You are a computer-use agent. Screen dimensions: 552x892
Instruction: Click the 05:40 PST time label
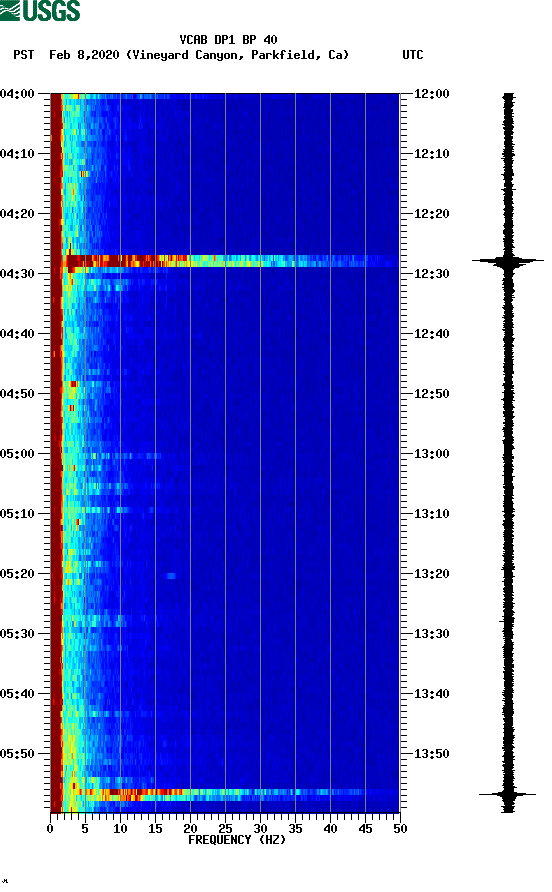pyautogui.click(x=17, y=693)
